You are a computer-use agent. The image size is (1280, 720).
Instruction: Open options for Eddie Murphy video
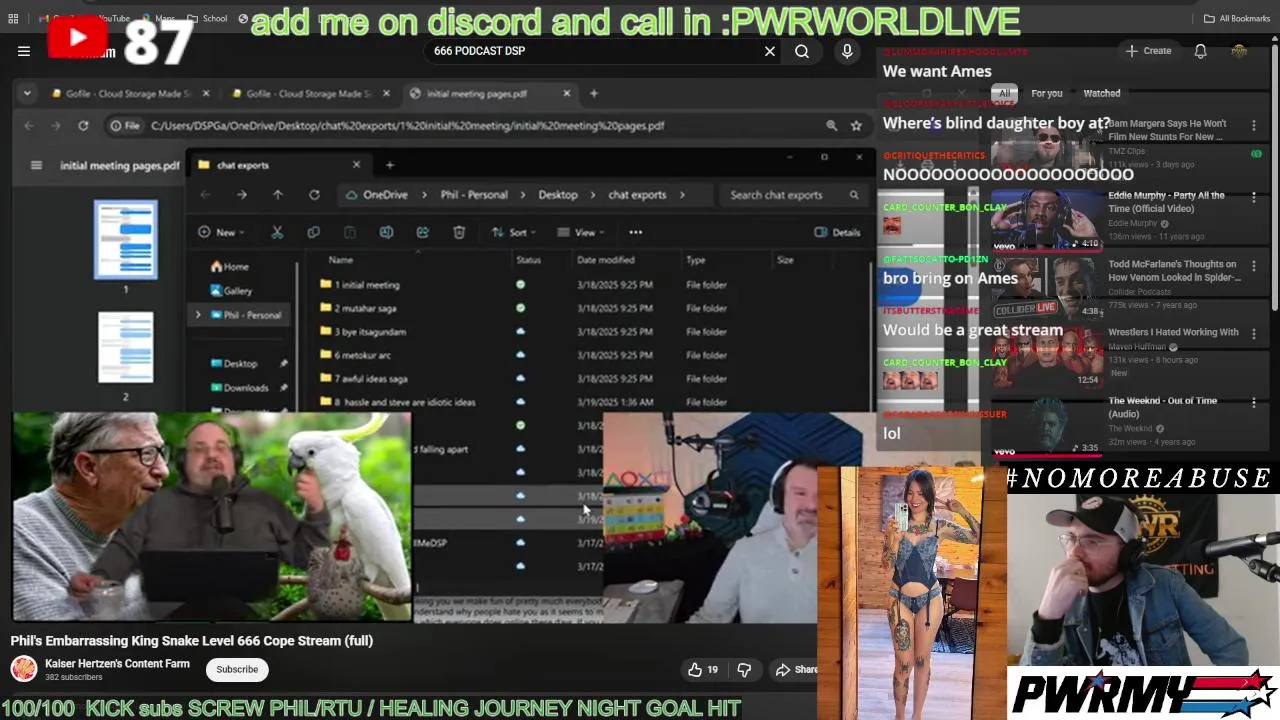coord(1254,198)
